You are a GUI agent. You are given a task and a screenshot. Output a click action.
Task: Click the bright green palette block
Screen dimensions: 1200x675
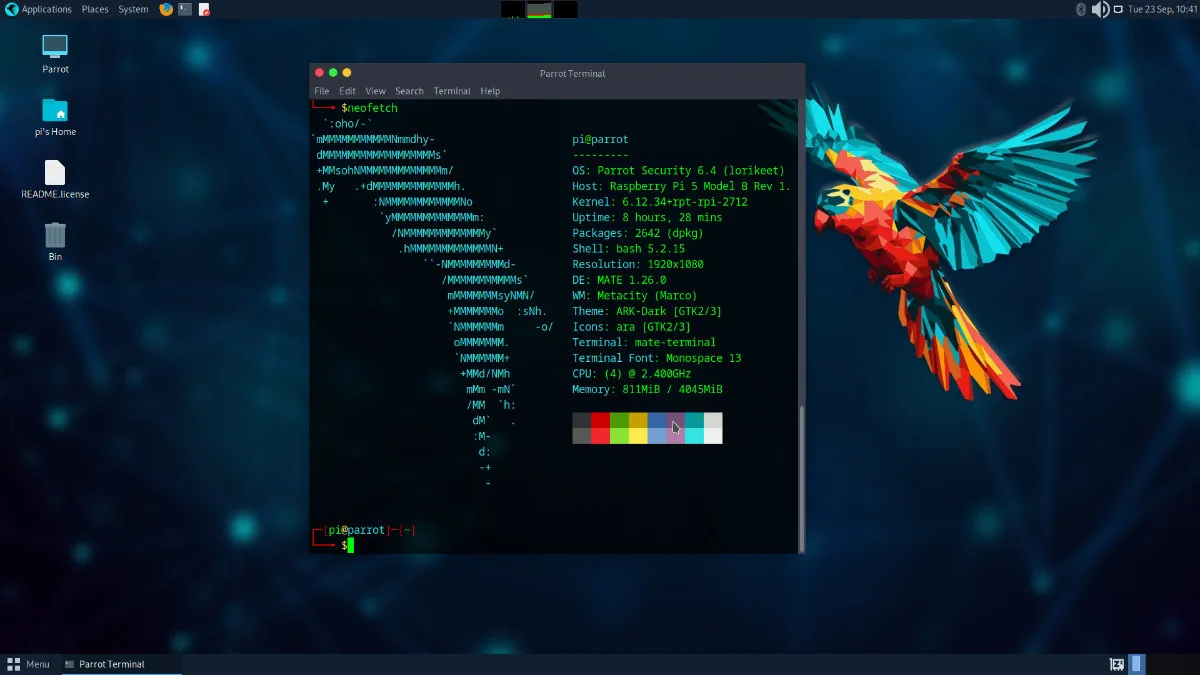pyautogui.click(x=619, y=436)
